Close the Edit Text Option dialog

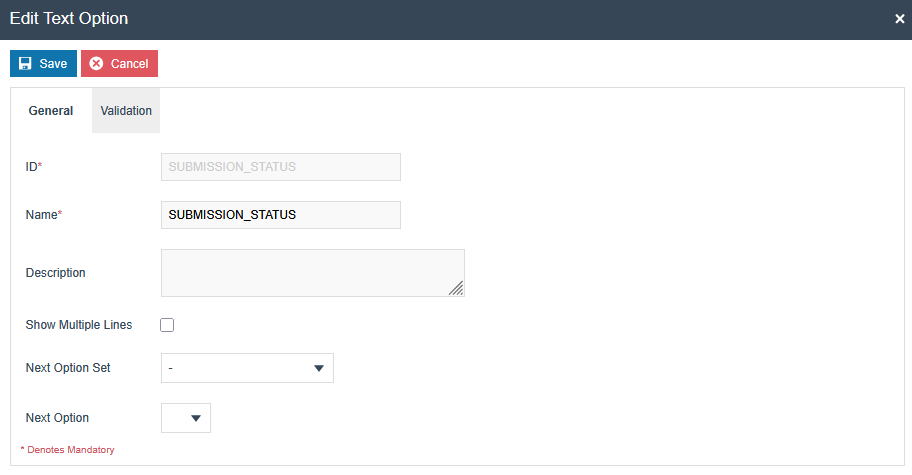899,19
